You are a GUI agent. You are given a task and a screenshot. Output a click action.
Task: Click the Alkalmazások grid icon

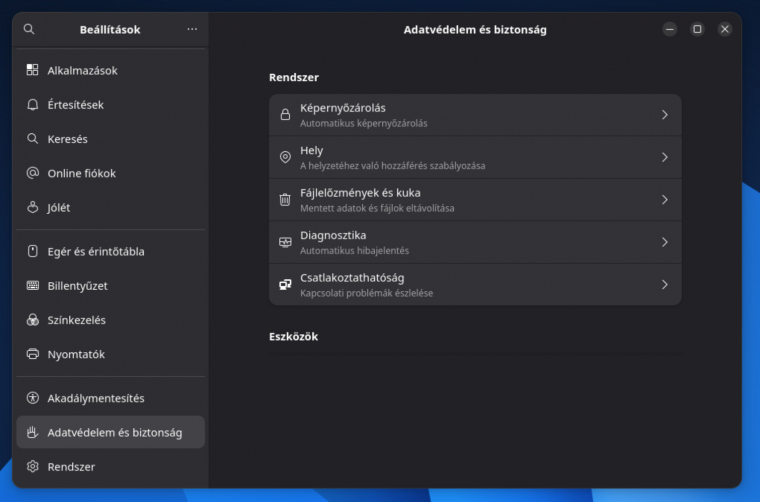click(x=32, y=70)
